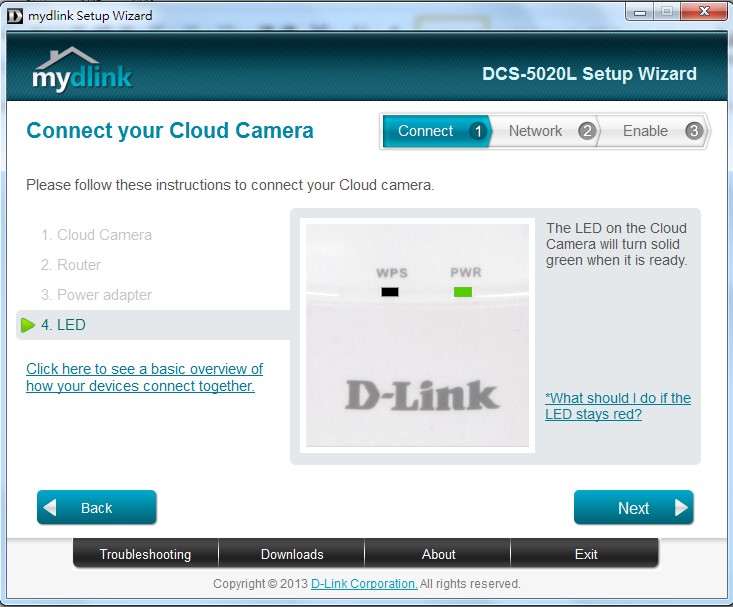Click the camera LED illustration image
This screenshot has width=733, height=607.
point(417,335)
